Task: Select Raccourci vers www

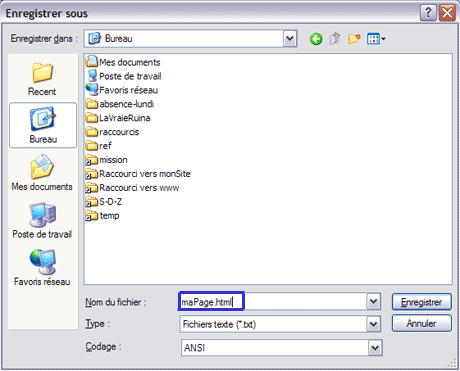Action: click(x=132, y=188)
